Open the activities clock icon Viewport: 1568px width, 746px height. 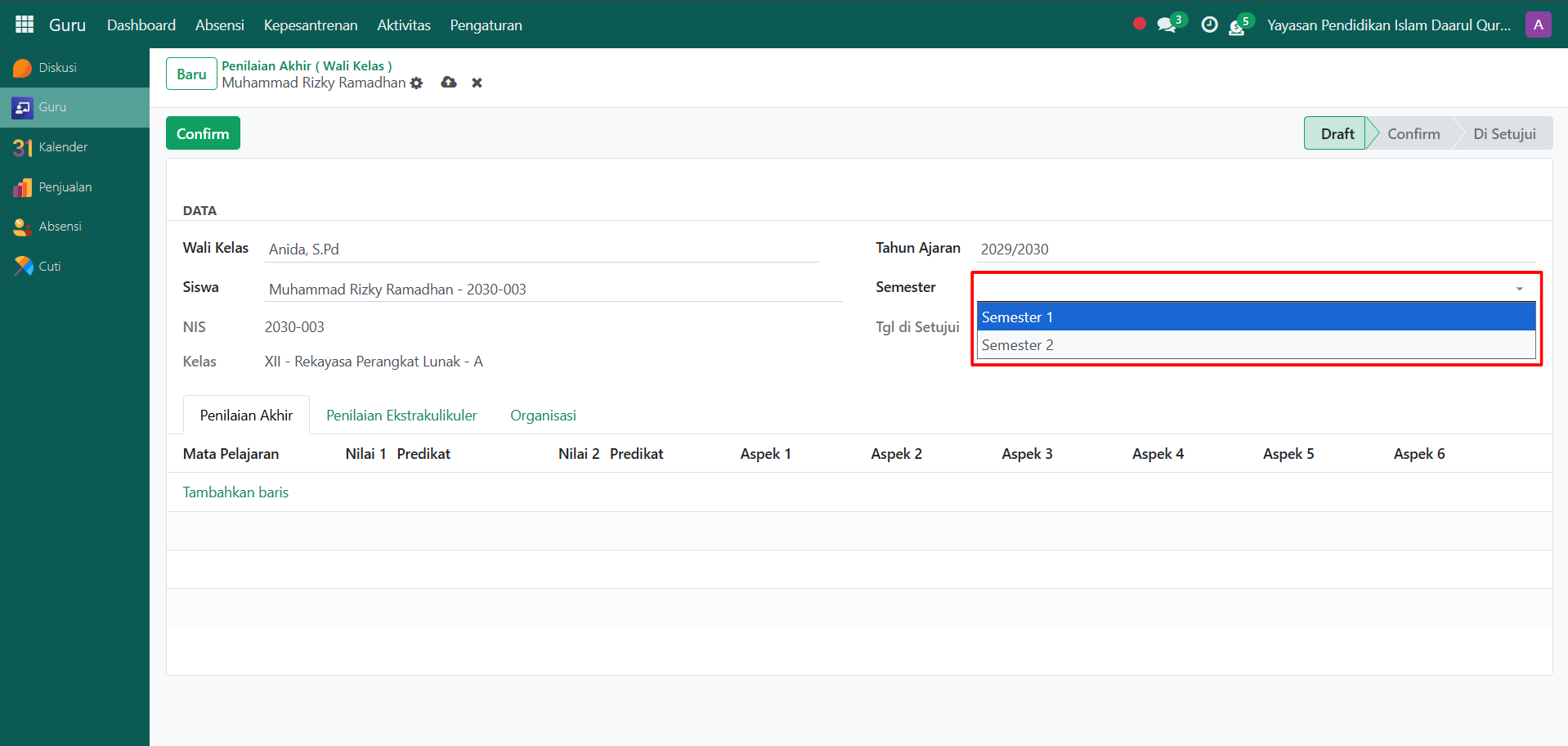point(1209,25)
